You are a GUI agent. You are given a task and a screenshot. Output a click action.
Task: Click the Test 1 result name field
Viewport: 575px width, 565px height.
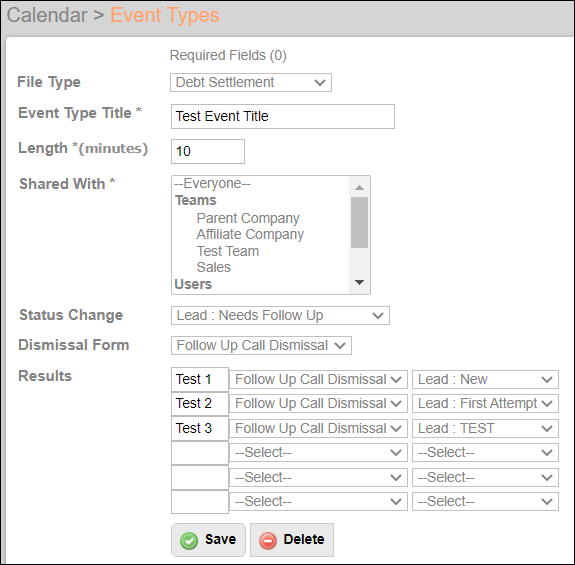coord(200,379)
